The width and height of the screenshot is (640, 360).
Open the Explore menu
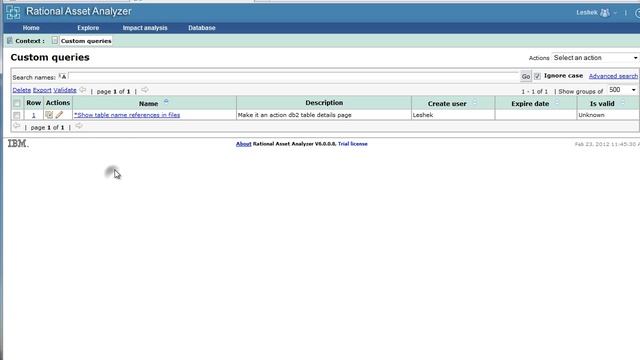coord(88,28)
